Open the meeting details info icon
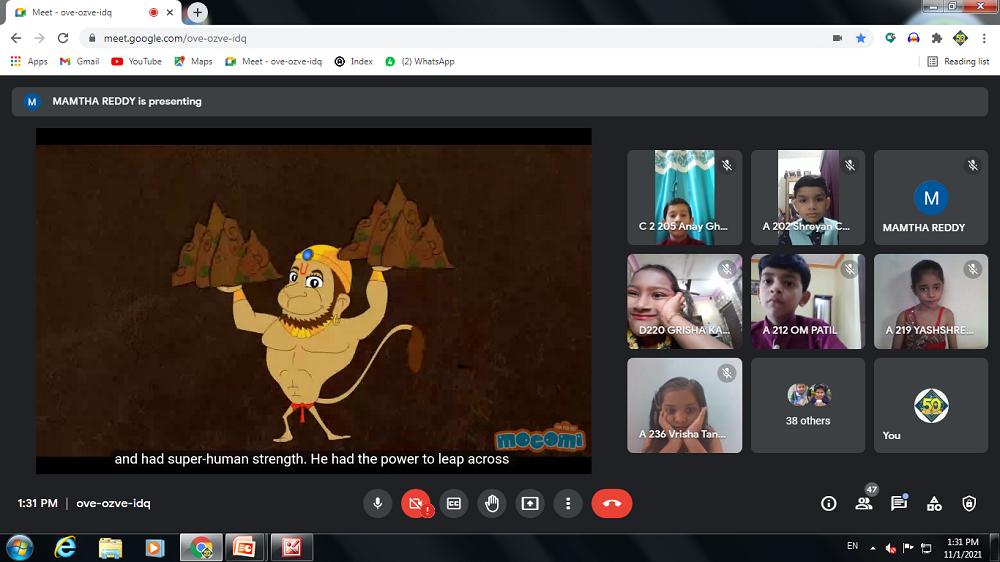 (x=828, y=504)
